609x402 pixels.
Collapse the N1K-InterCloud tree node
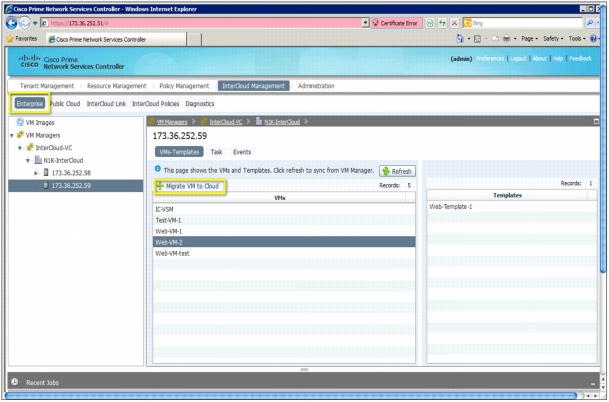(28, 160)
